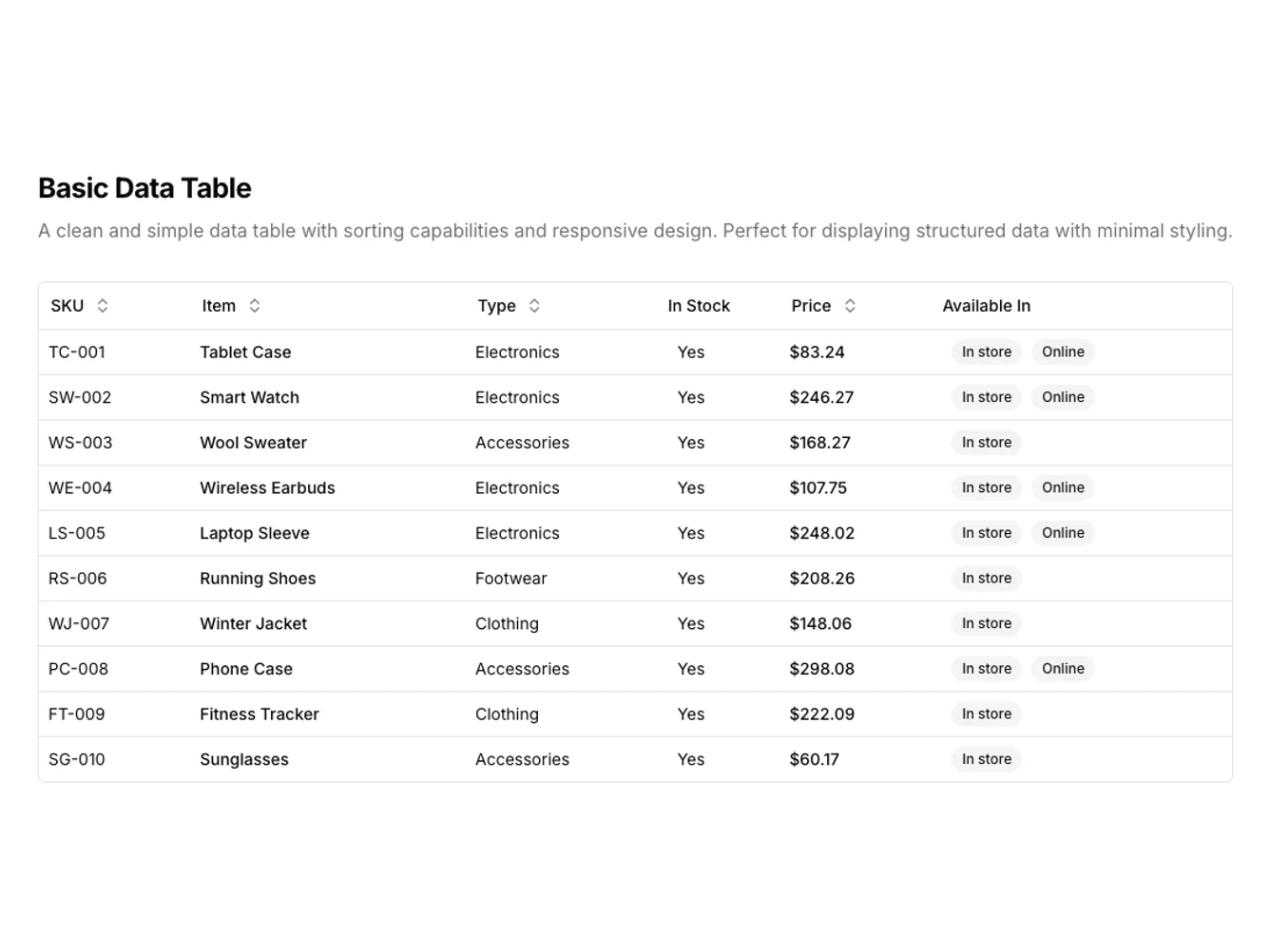Sort the table by Type header
The width and height of the screenshot is (1270, 952).
(x=494, y=305)
